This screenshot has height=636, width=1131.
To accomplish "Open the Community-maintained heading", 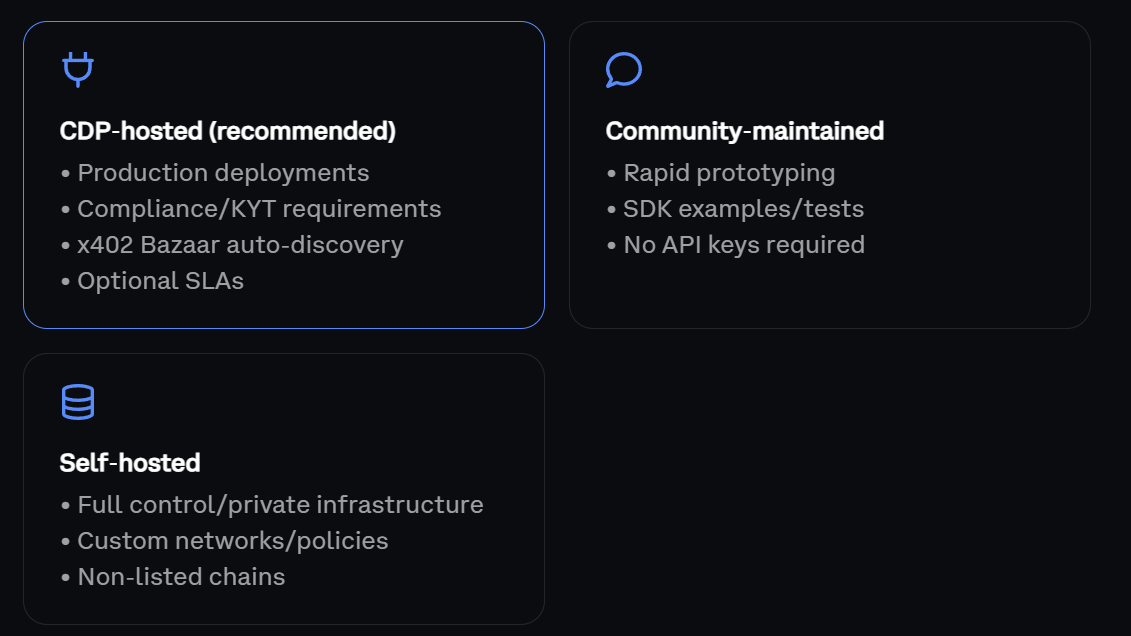I will pos(744,131).
